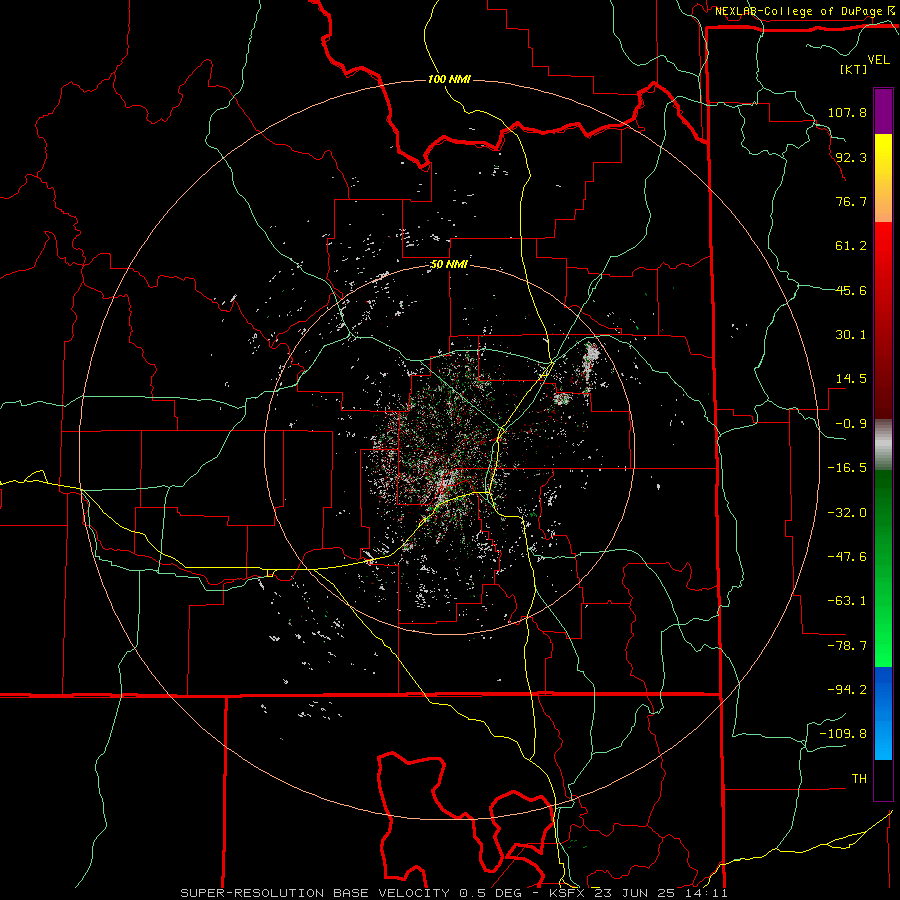This screenshot has width=900, height=900.
Task: Click the 50 NMI range ring label
Action: (x=449, y=265)
